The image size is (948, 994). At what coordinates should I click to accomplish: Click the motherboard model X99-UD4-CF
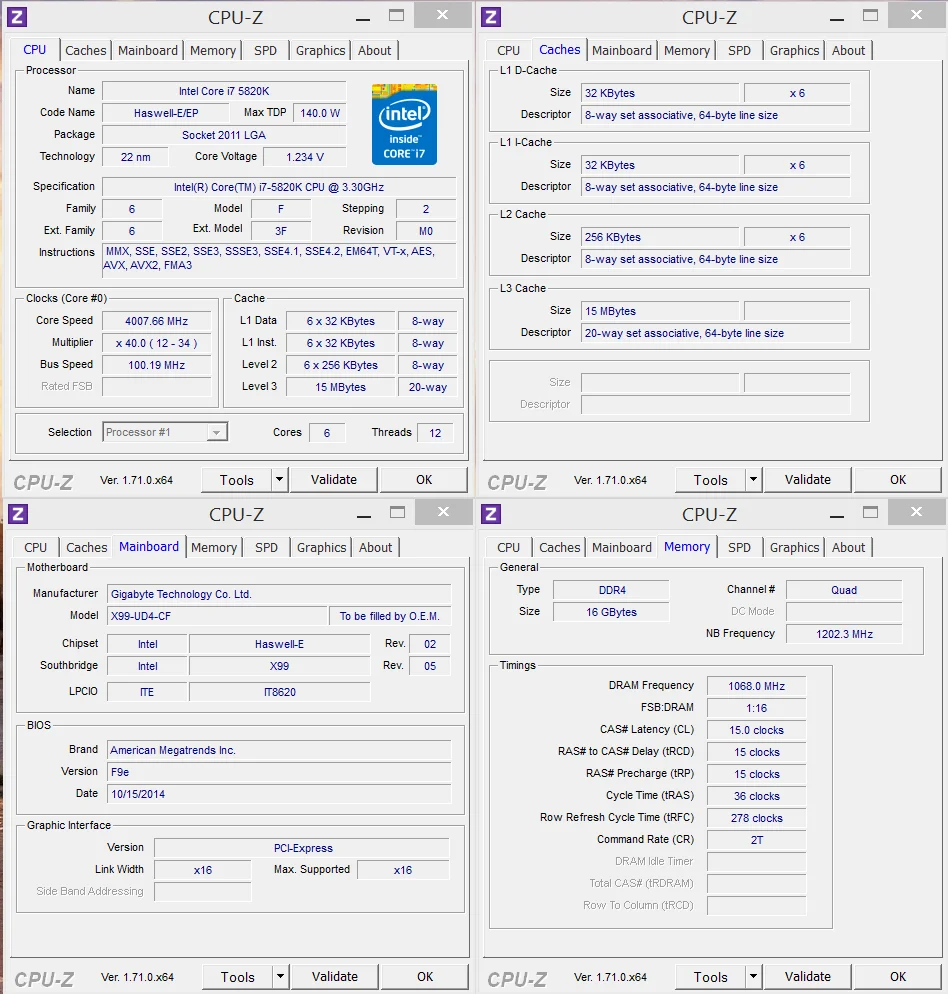218,616
